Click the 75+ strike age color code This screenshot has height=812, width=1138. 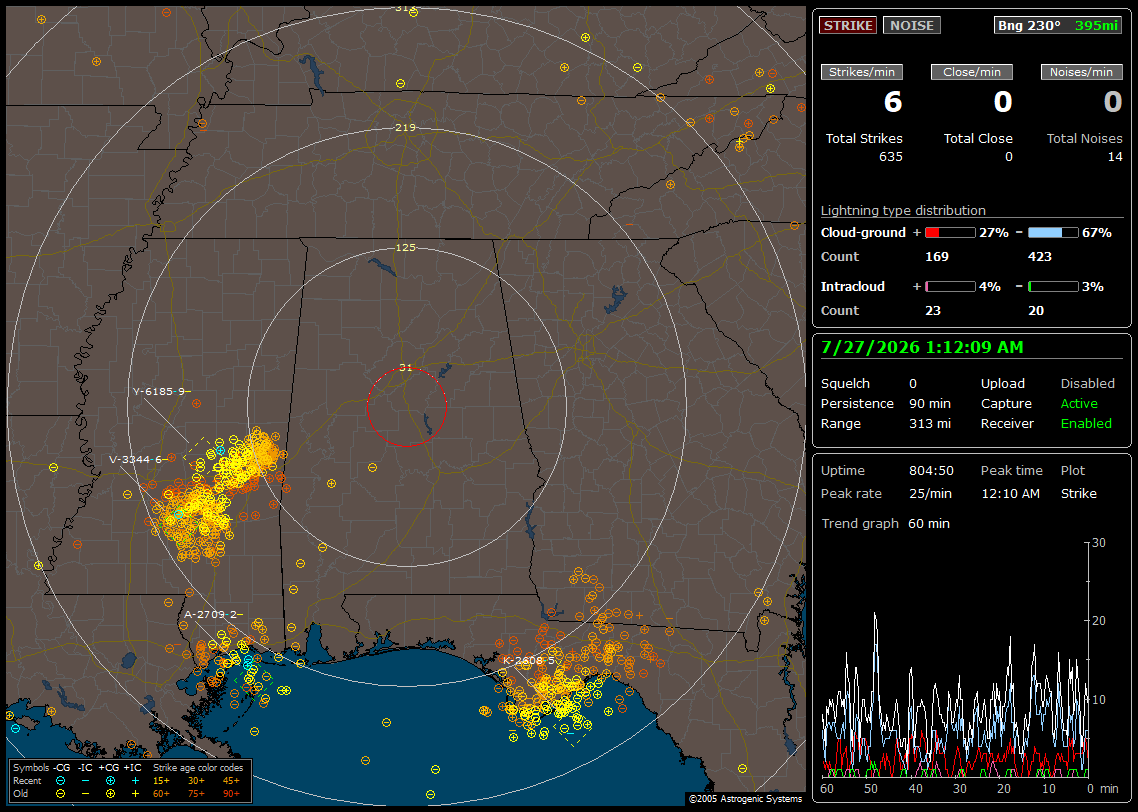[196, 794]
